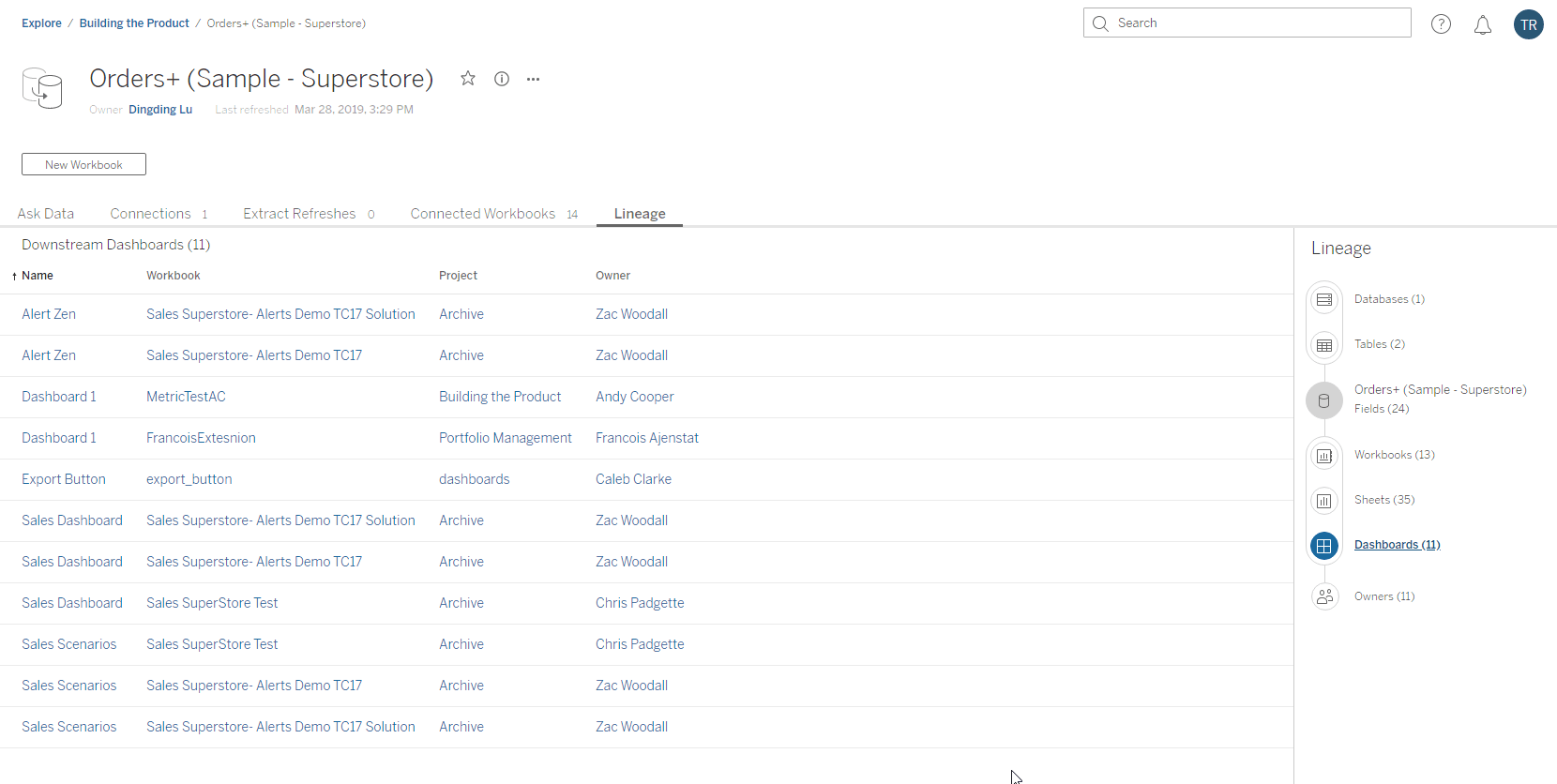The width and height of the screenshot is (1557, 784).
Task: Open Dashboard 1 in the MetricTestAC row
Action: (59, 397)
